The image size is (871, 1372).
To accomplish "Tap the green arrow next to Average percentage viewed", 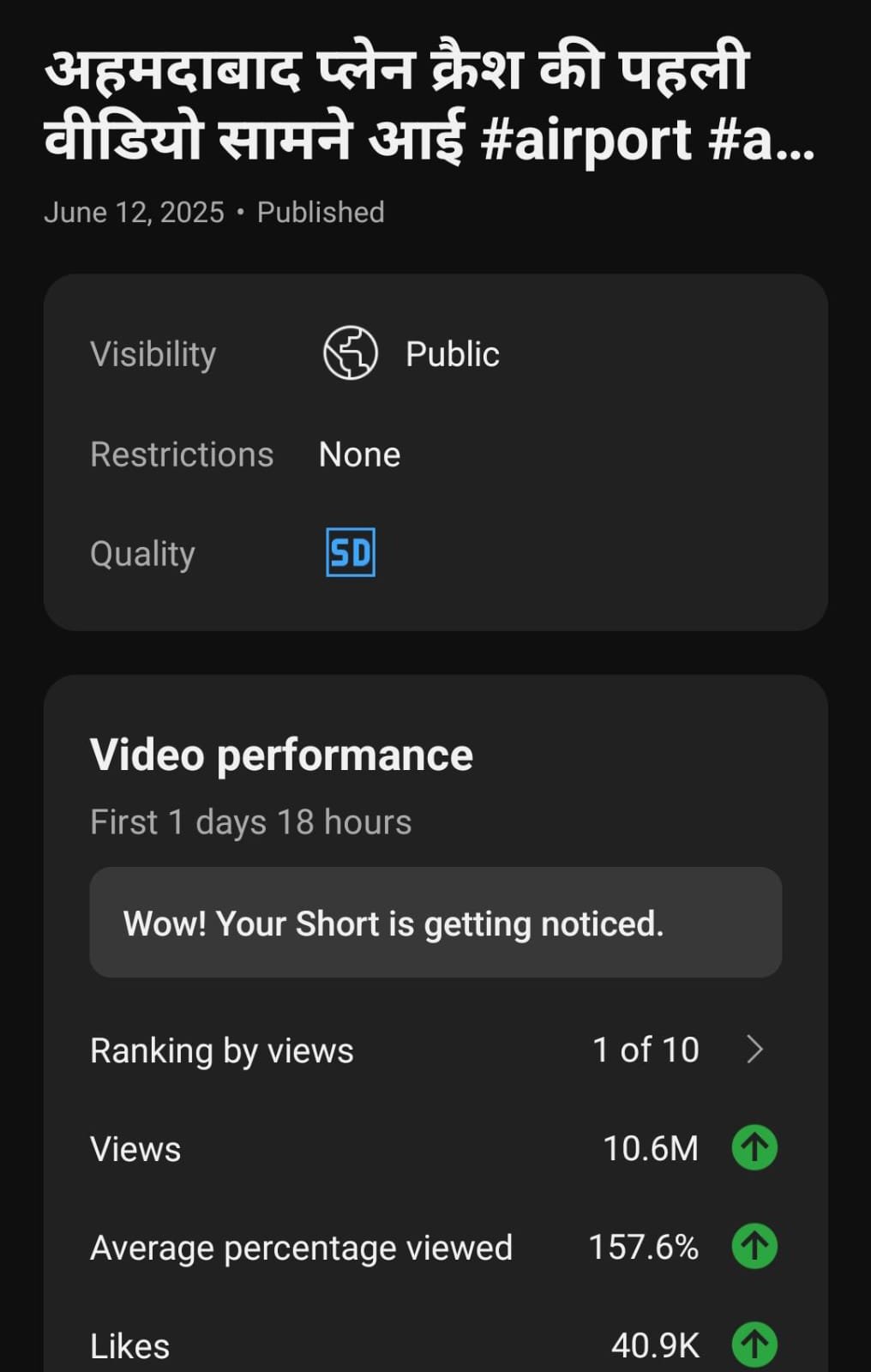I will (x=754, y=1246).
